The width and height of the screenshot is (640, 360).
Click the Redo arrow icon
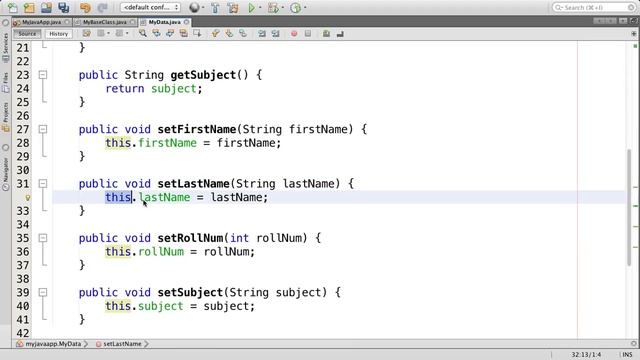click(102, 7)
